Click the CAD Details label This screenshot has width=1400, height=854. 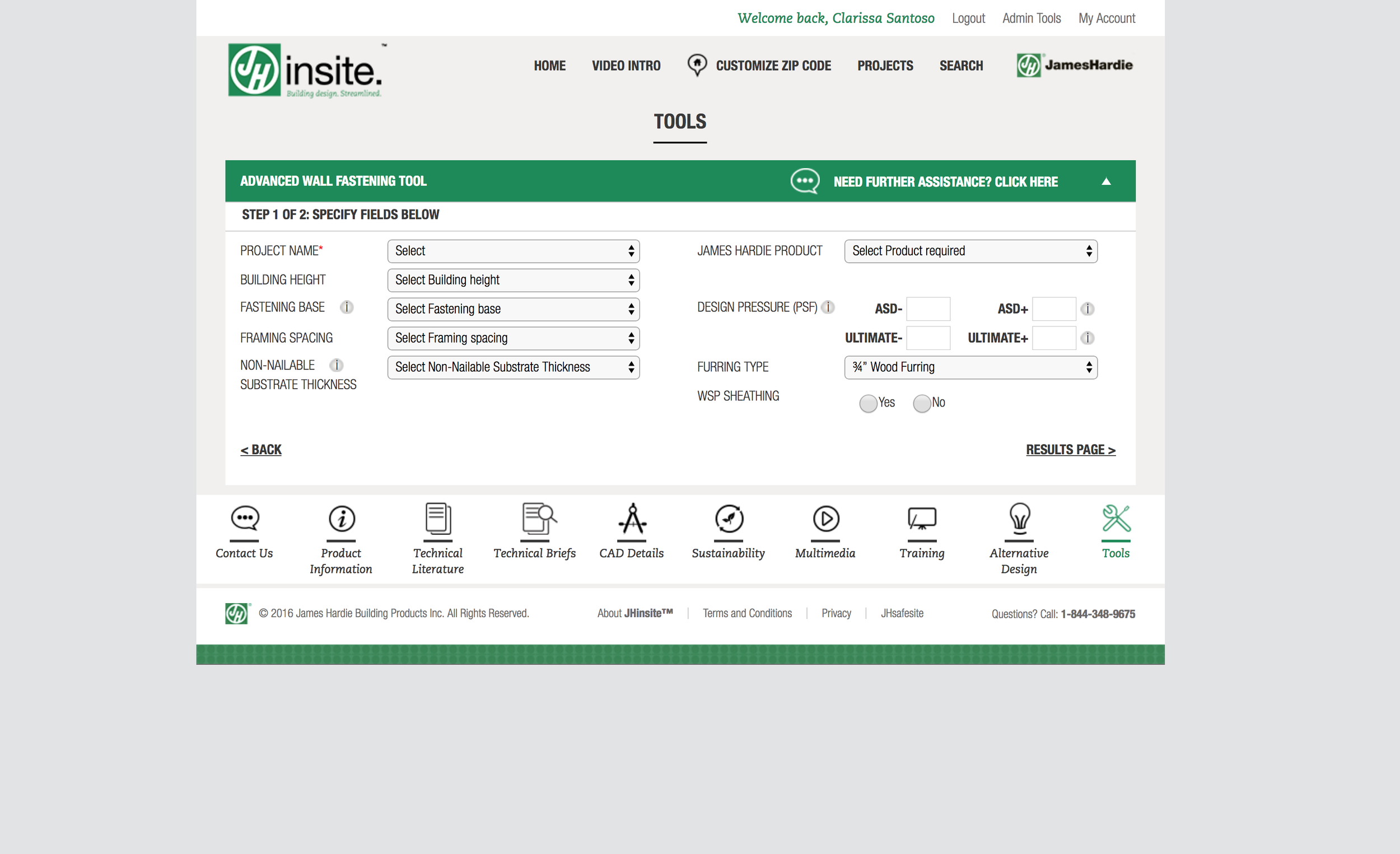coord(631,553)
